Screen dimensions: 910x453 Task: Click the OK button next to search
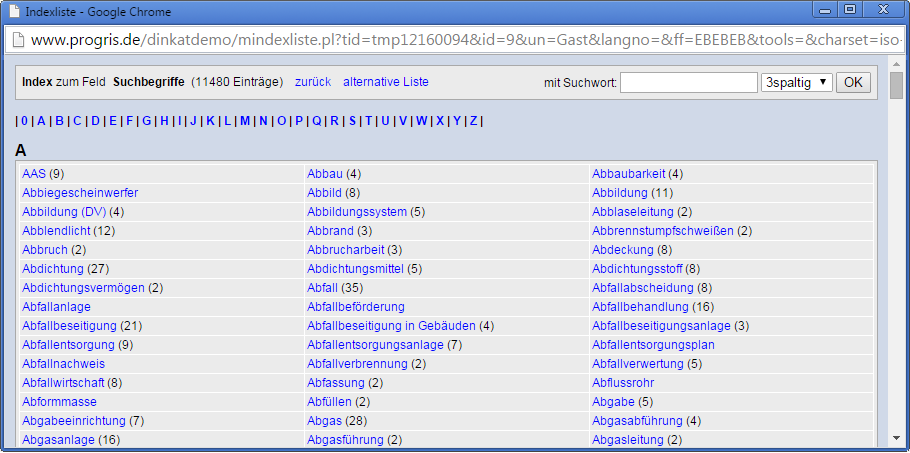pos(852,82)
